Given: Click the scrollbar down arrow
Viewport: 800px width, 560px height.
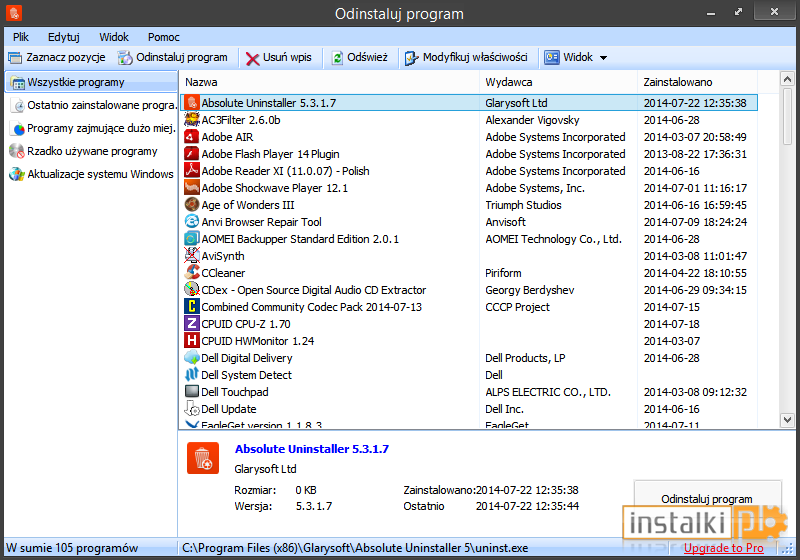Looking at the screenshot, I should [787, 420].
